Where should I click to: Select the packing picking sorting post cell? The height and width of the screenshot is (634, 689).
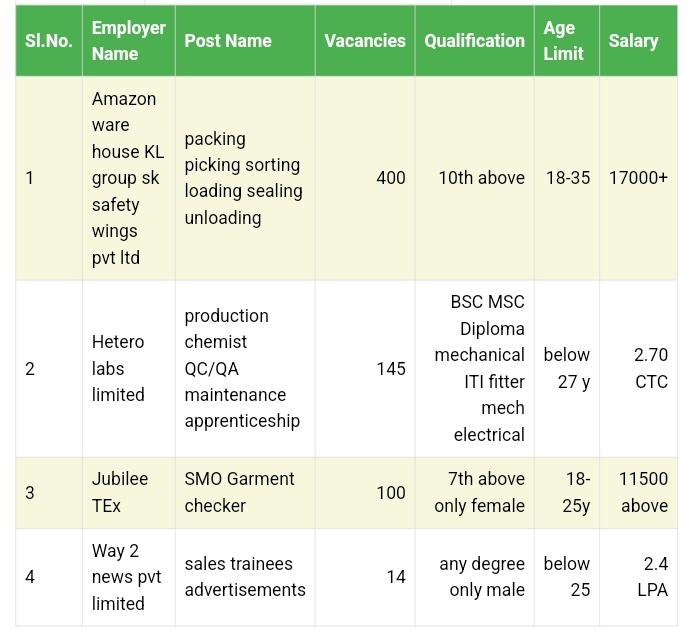[245, 178]
